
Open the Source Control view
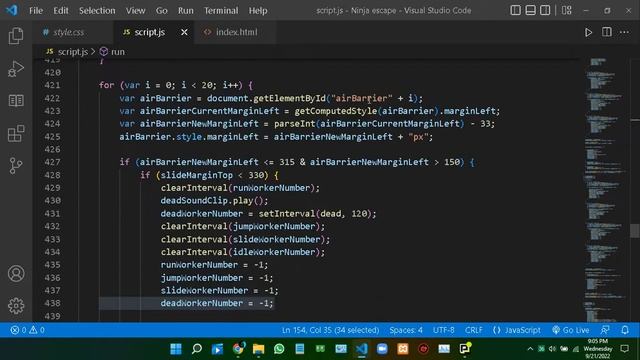[x=16, y=166]
